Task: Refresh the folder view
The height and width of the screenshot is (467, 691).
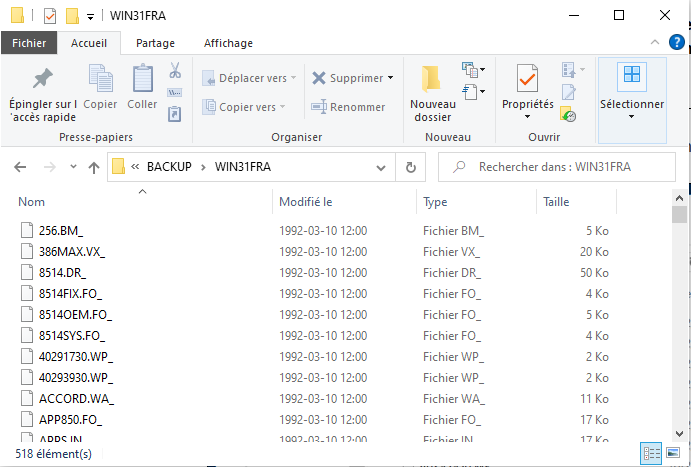Action: click(x=411, y=167)
